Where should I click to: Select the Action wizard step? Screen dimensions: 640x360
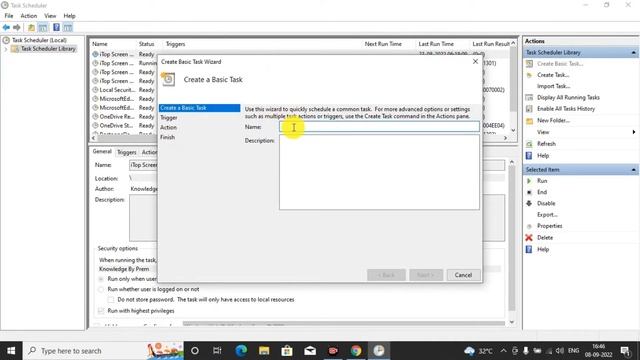click(169, 127)
